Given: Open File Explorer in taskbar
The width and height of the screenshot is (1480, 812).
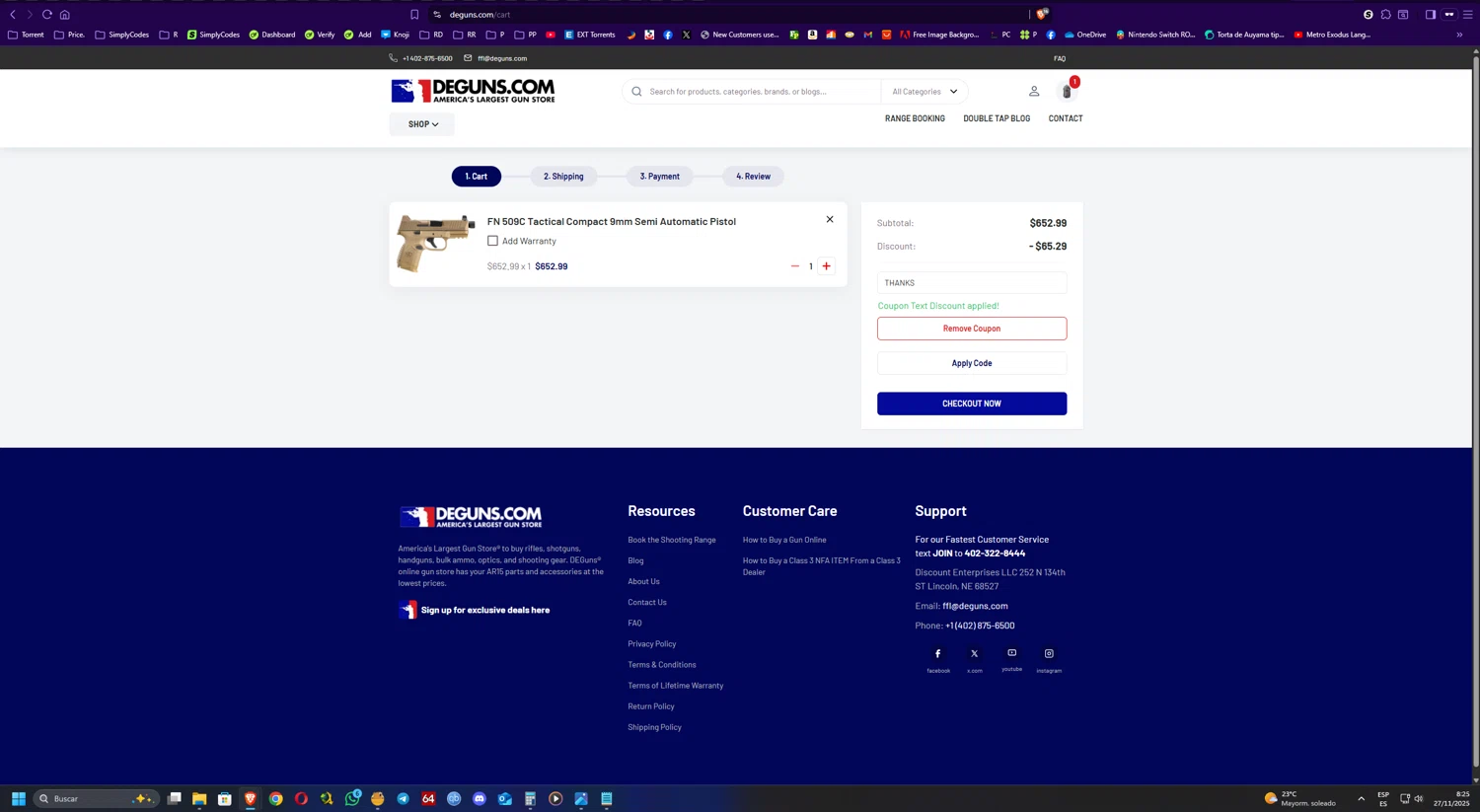Looking at the screenshot, I should click(199, 799).
